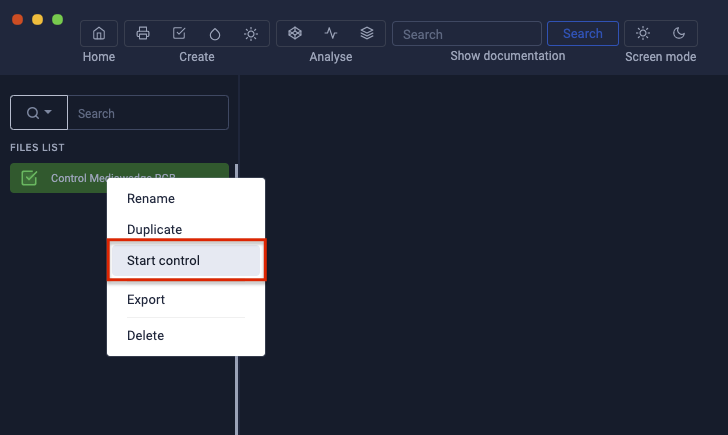
Task: Click the files list Search field
Action: tap(148, 113)
